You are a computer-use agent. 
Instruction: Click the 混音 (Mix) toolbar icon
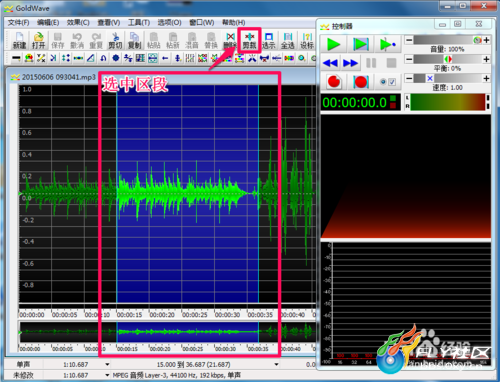192,40
